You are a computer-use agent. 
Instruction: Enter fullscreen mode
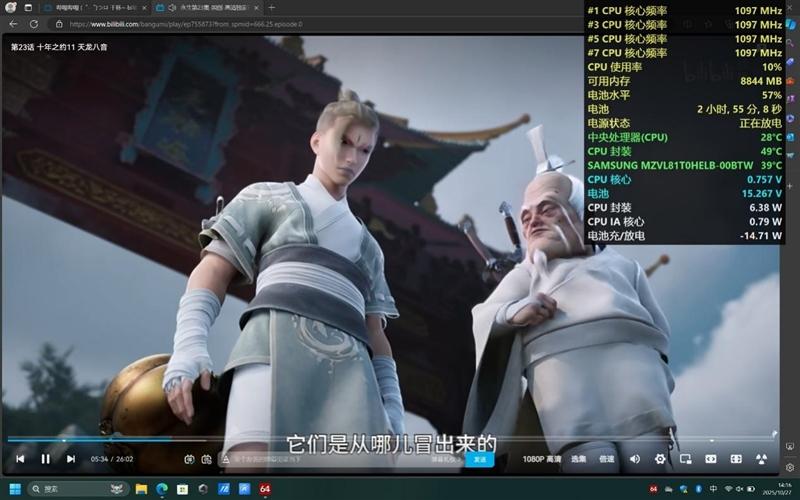click(761, 459)
